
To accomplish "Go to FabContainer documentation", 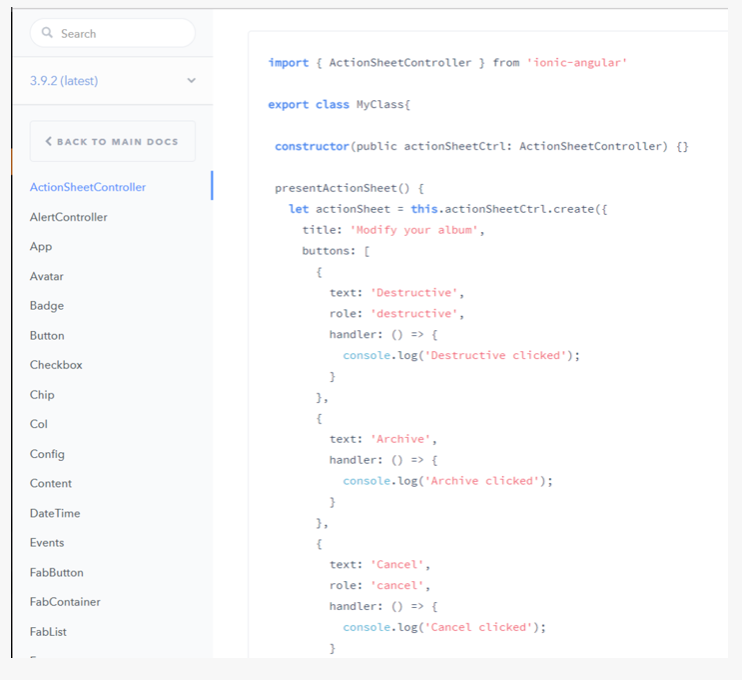I will click(65, 602).
